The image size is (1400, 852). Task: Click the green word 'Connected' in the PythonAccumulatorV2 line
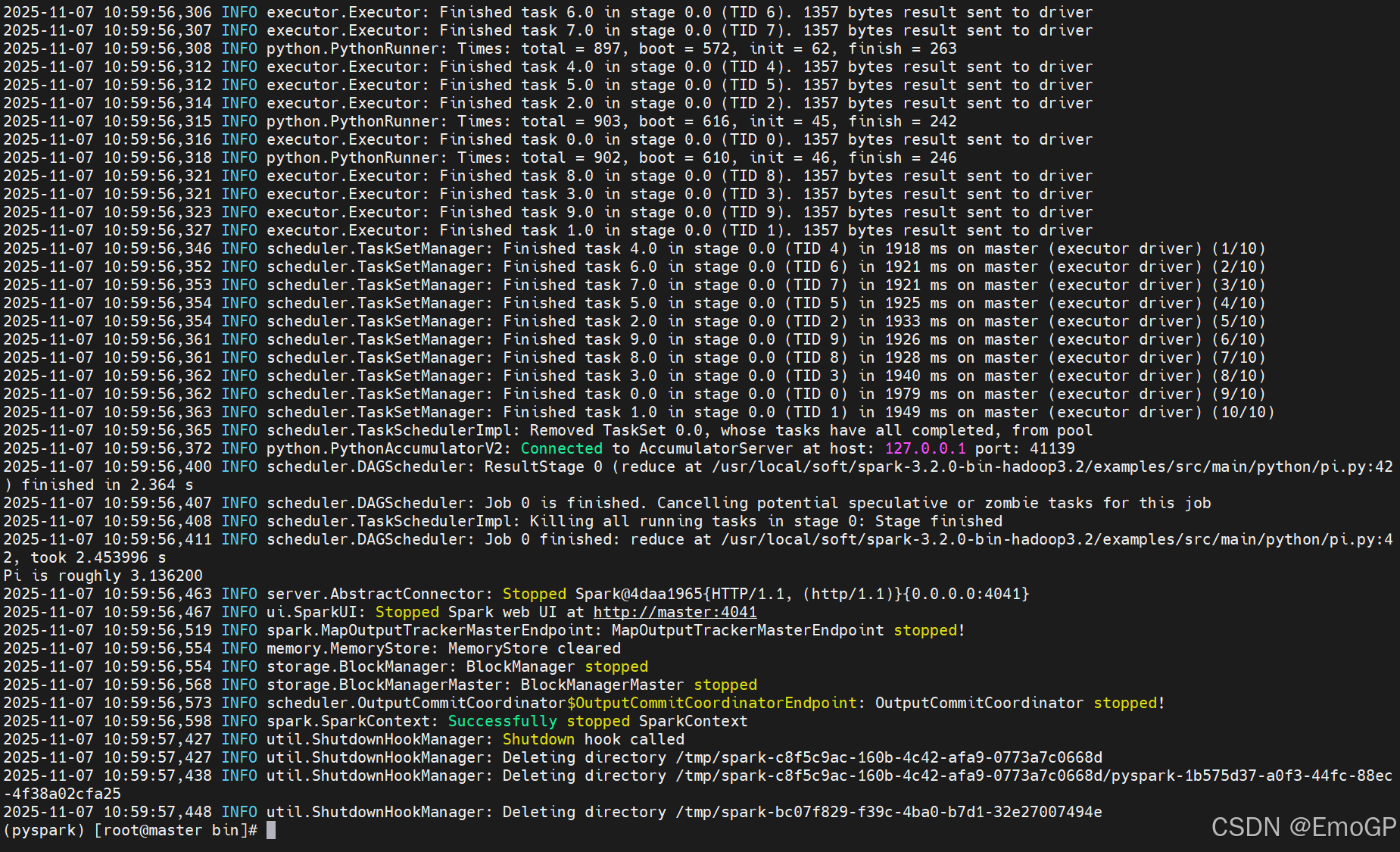tap(562, 448)
